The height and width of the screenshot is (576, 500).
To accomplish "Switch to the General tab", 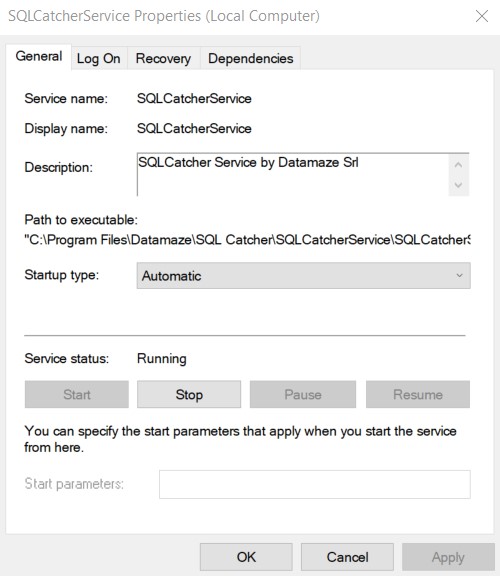I will (39, 57).
